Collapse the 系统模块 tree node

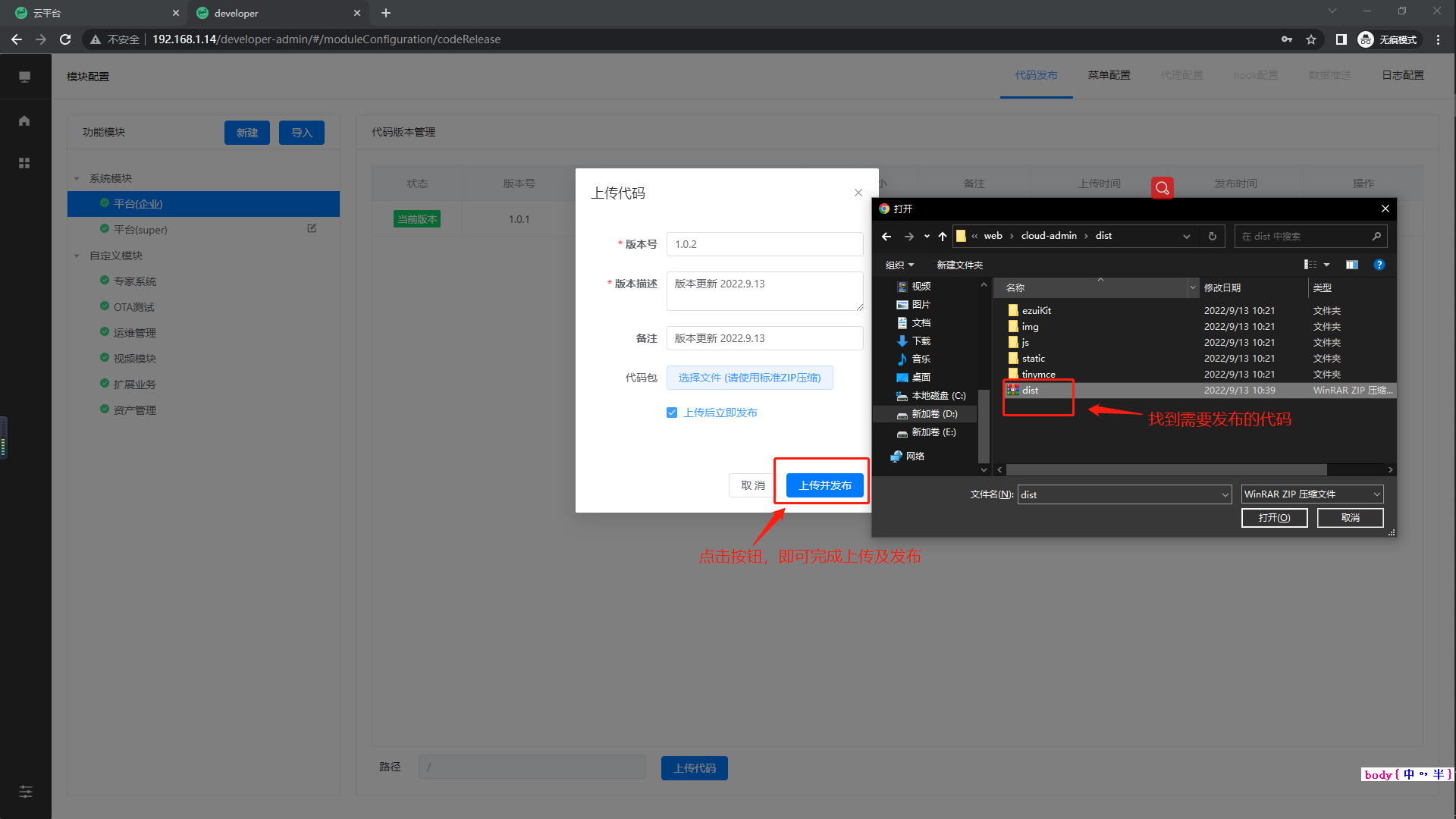coord(77,178)
